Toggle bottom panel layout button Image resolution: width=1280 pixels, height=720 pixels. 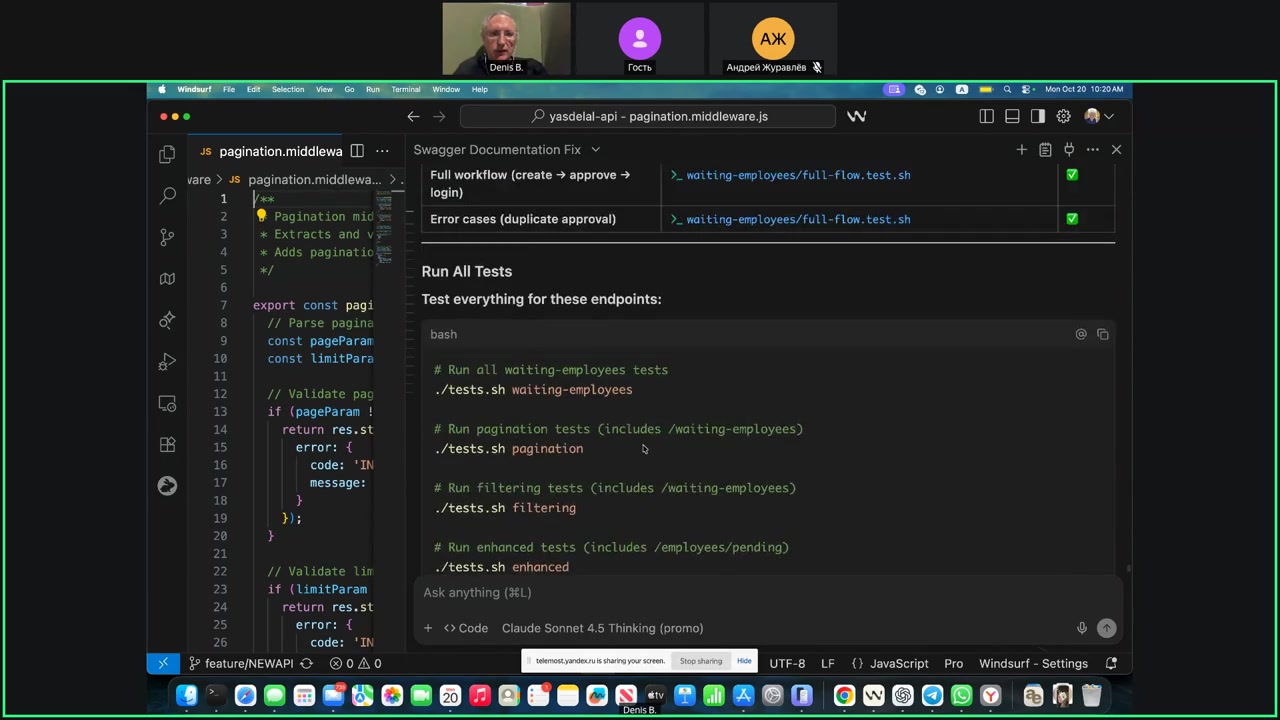tap(1012, 116)
